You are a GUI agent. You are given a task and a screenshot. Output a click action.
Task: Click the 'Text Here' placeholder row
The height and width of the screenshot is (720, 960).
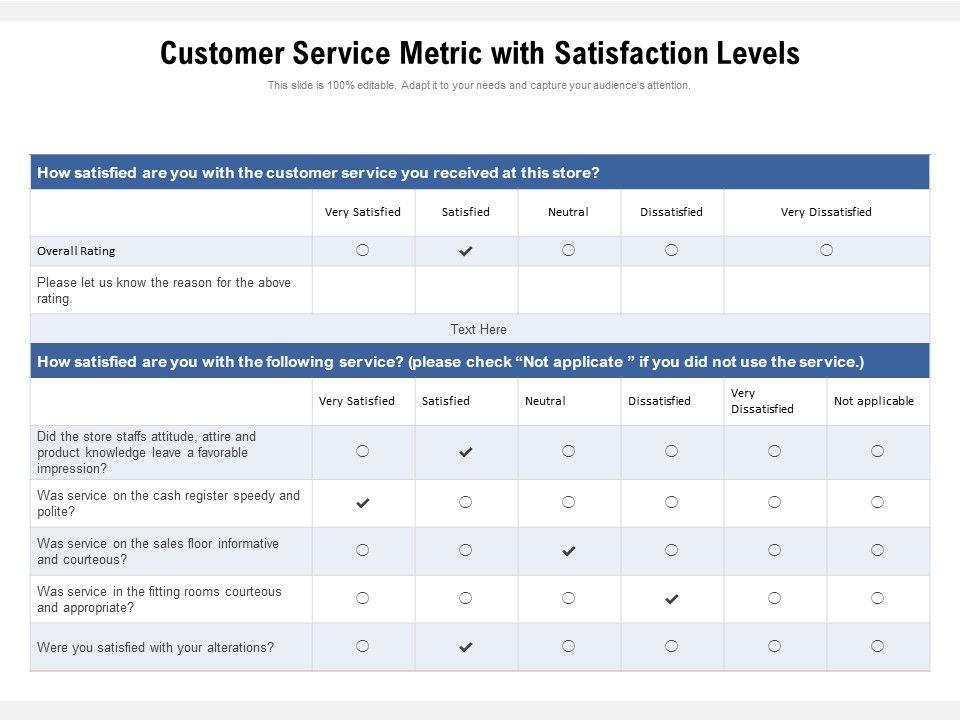[479, 329]
